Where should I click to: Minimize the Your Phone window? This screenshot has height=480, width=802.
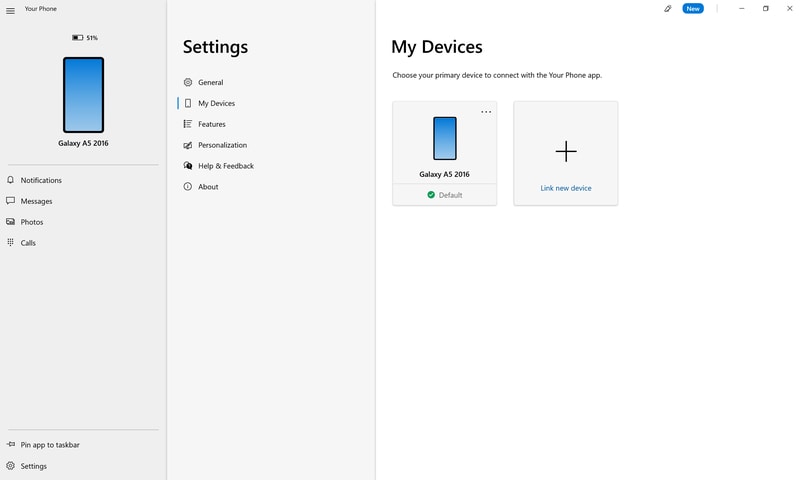pyautogui.click(x=742, y=9)
